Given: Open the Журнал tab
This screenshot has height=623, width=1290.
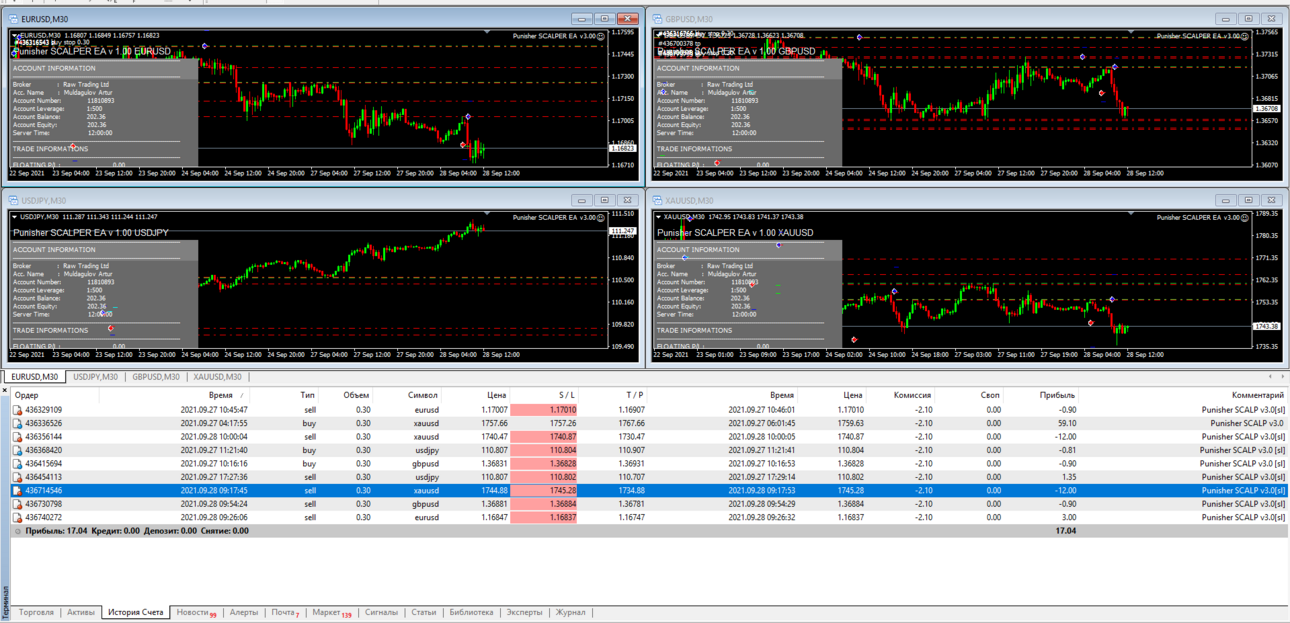Looking at the screenshot, I should tap(570, 612).
